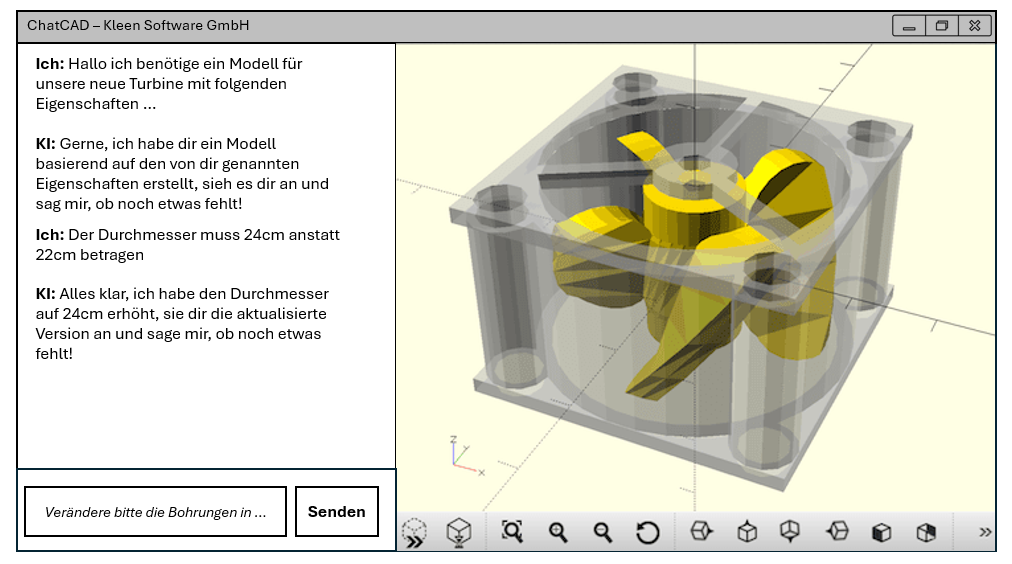Close the ChatCAD window
The width and height of the screenshot is (1012, 564).
pos(975,26)
